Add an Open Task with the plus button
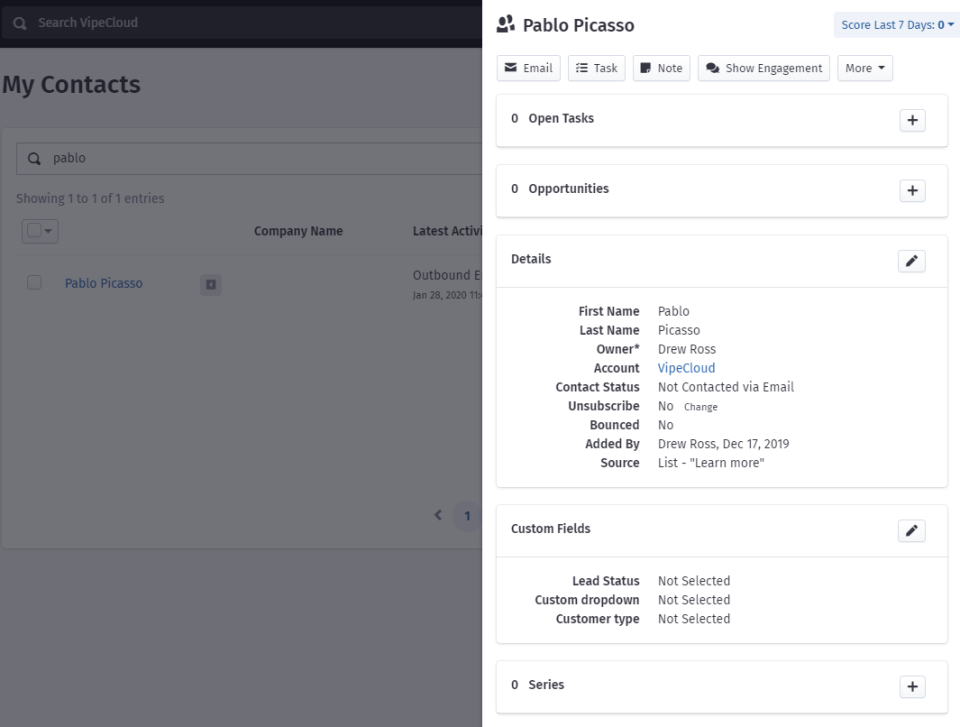This screenshot has width=960, height=727. (x=911, y=120)
